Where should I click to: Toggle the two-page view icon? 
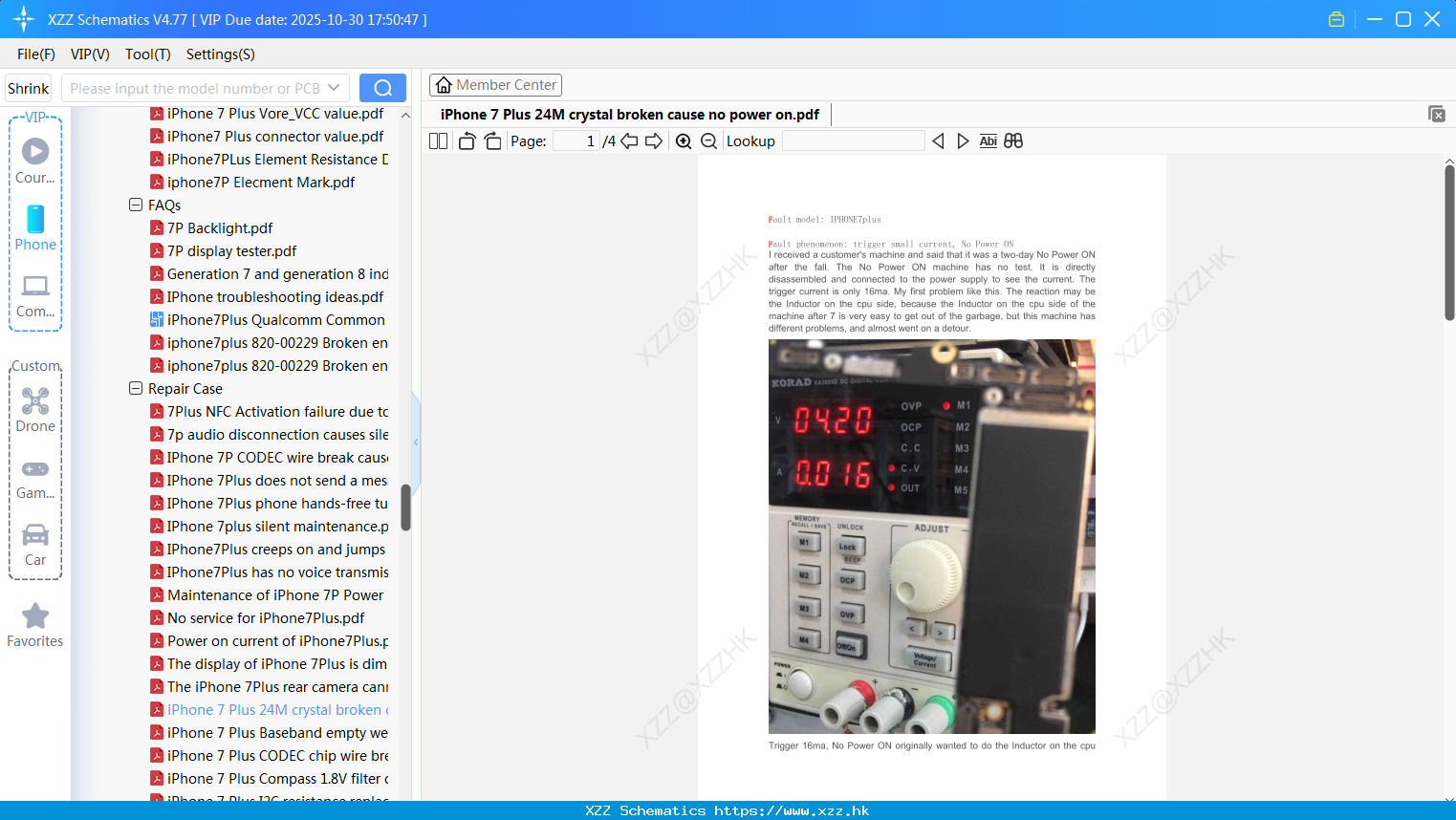coord(438,141)
